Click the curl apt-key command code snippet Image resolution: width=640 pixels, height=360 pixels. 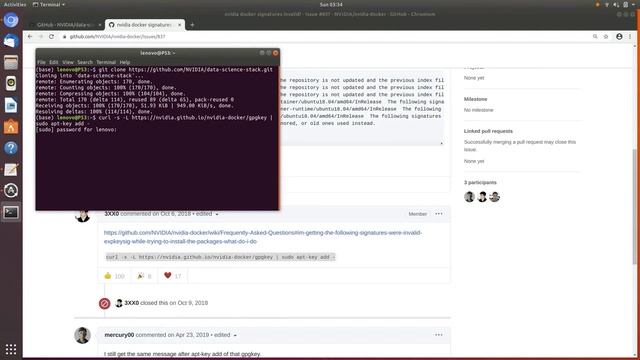tap(220, 257)
